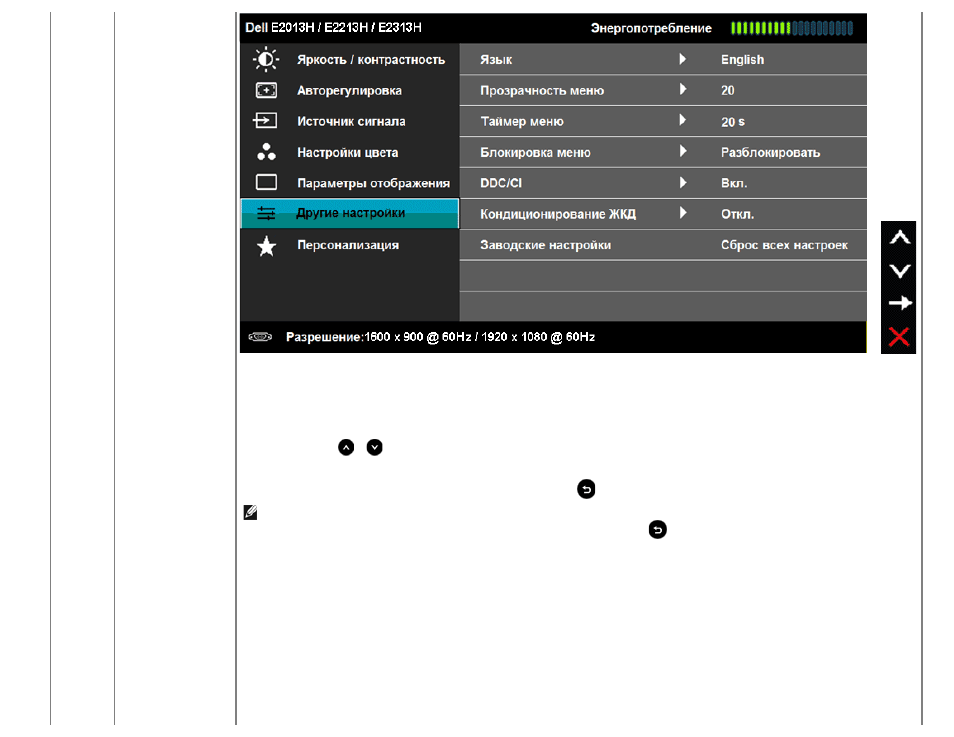Click the down arrow navigation button
The height and width of the screenshot is (737, 954).
tap(899, 271)
